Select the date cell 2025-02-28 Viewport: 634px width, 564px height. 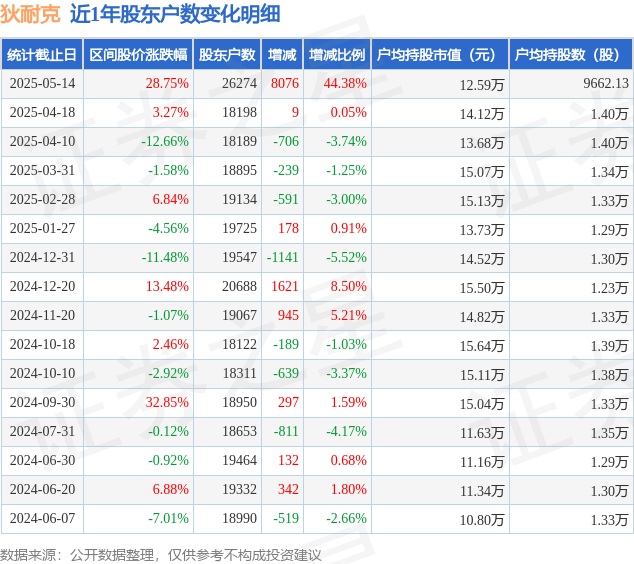[42, 199]
